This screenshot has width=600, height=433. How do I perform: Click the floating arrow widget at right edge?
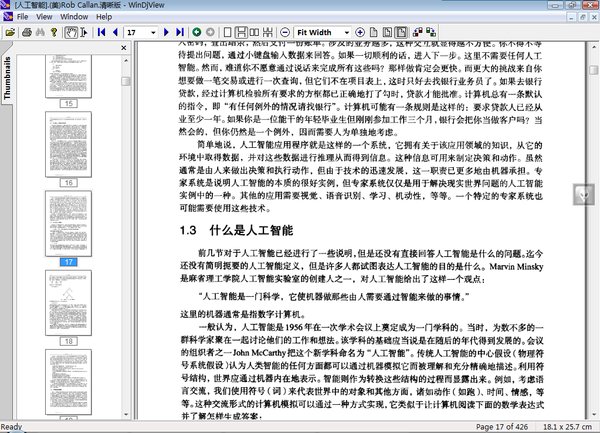584,195
